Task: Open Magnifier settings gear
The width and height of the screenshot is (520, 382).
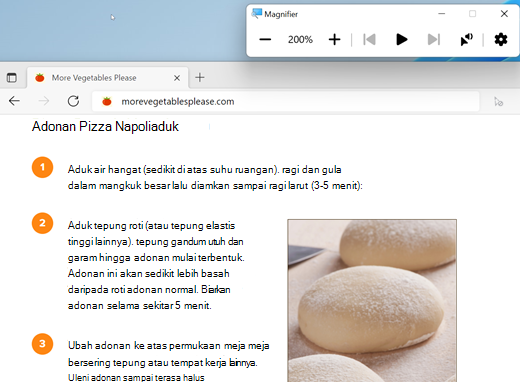Action: coord(501,40)
